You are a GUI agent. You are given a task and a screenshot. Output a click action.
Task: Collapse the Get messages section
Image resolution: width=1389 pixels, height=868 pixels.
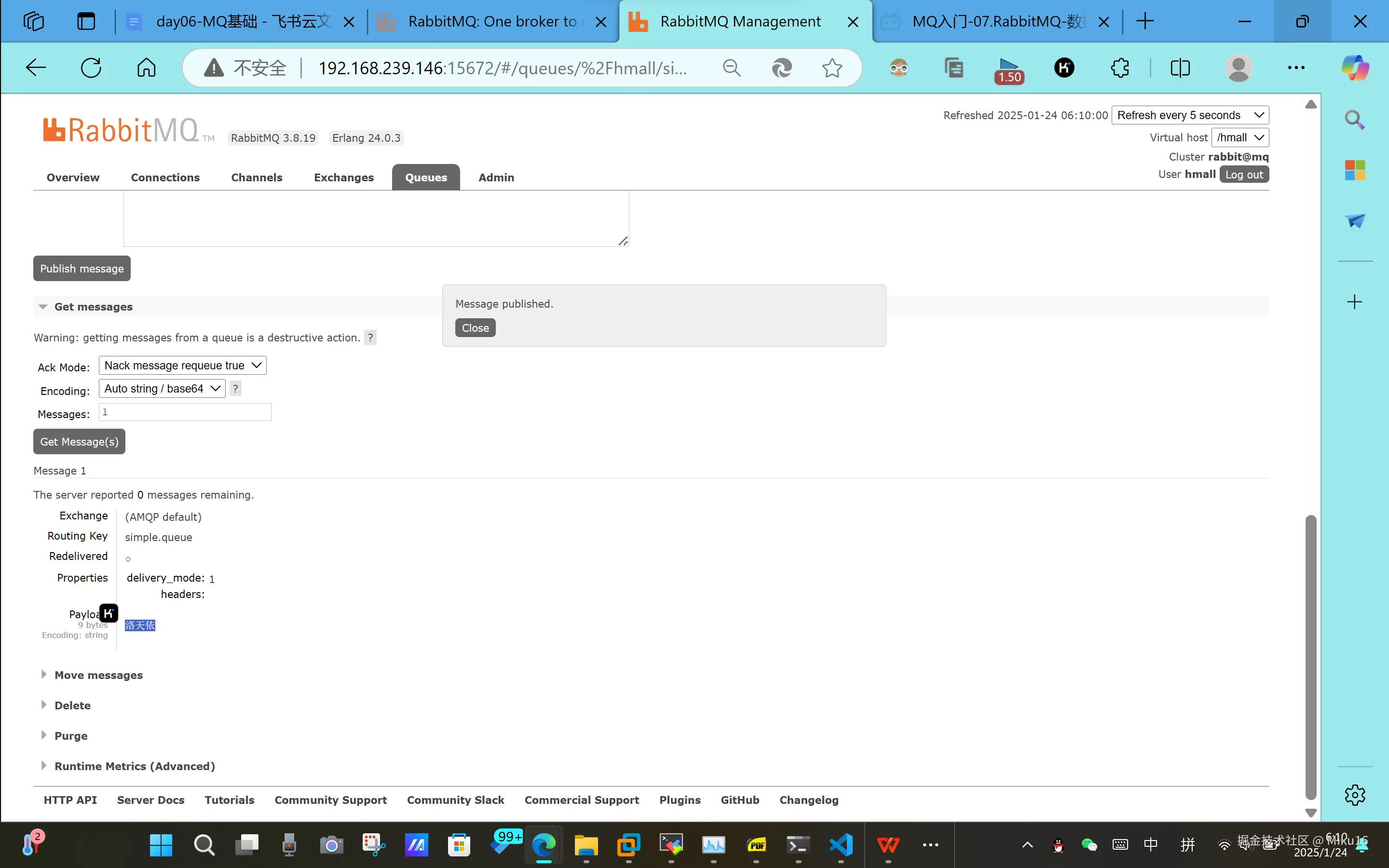[93, 307]
